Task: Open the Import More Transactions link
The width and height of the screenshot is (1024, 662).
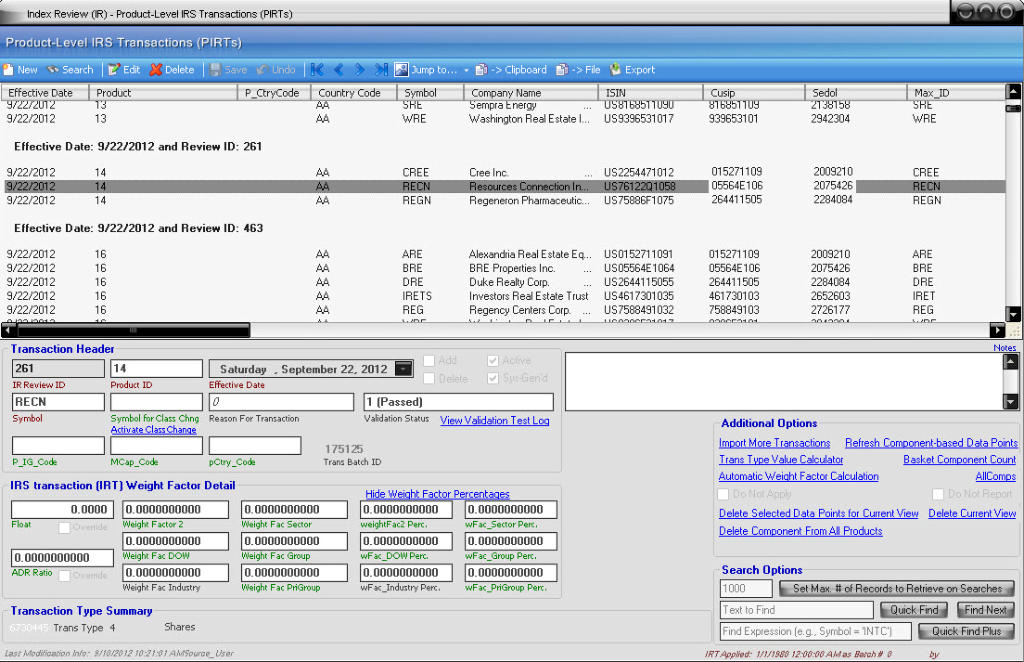Action: pyautogui.click(x=775, y=443)
